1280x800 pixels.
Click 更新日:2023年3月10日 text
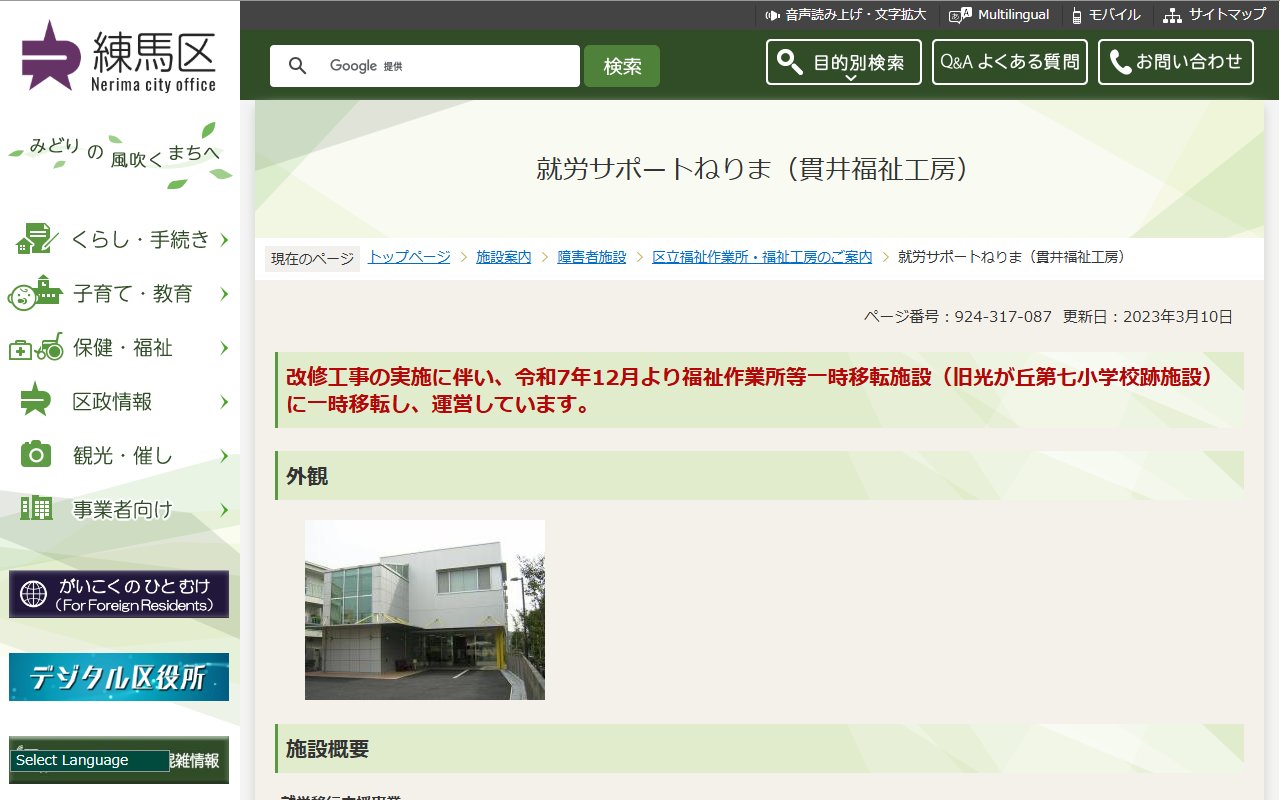[1148, 316]
